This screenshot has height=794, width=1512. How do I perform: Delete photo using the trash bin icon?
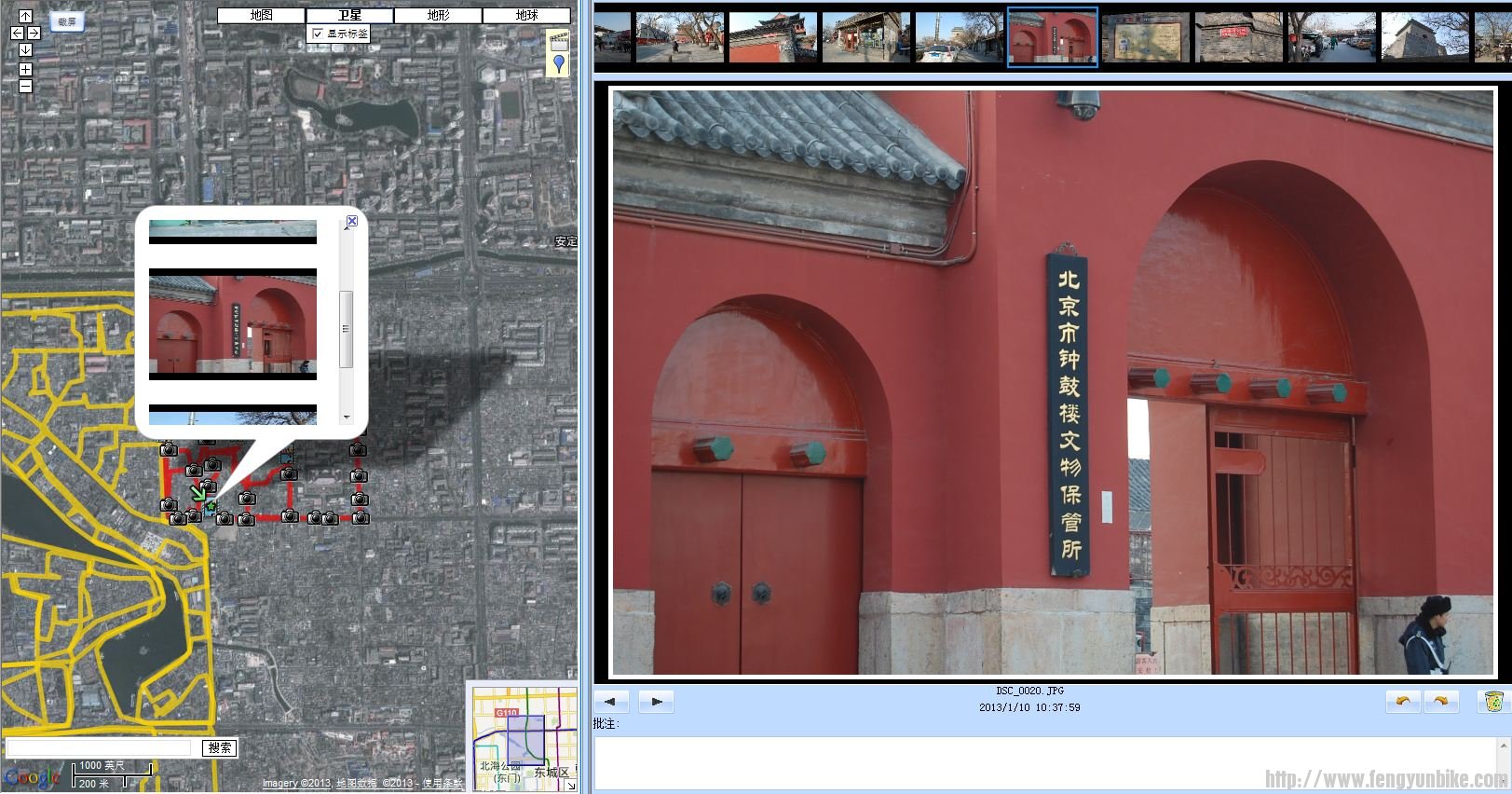1493,702
